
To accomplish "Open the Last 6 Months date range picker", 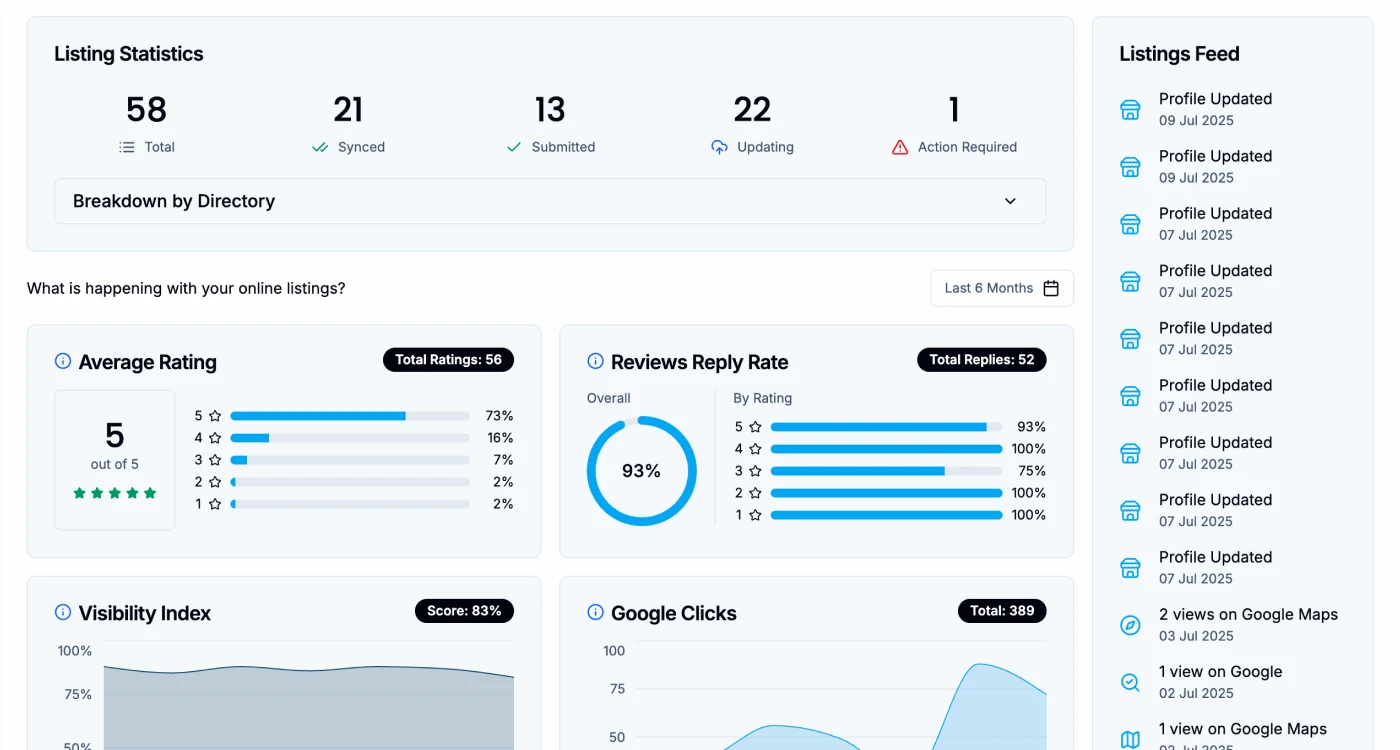I will coord(1002,288).
